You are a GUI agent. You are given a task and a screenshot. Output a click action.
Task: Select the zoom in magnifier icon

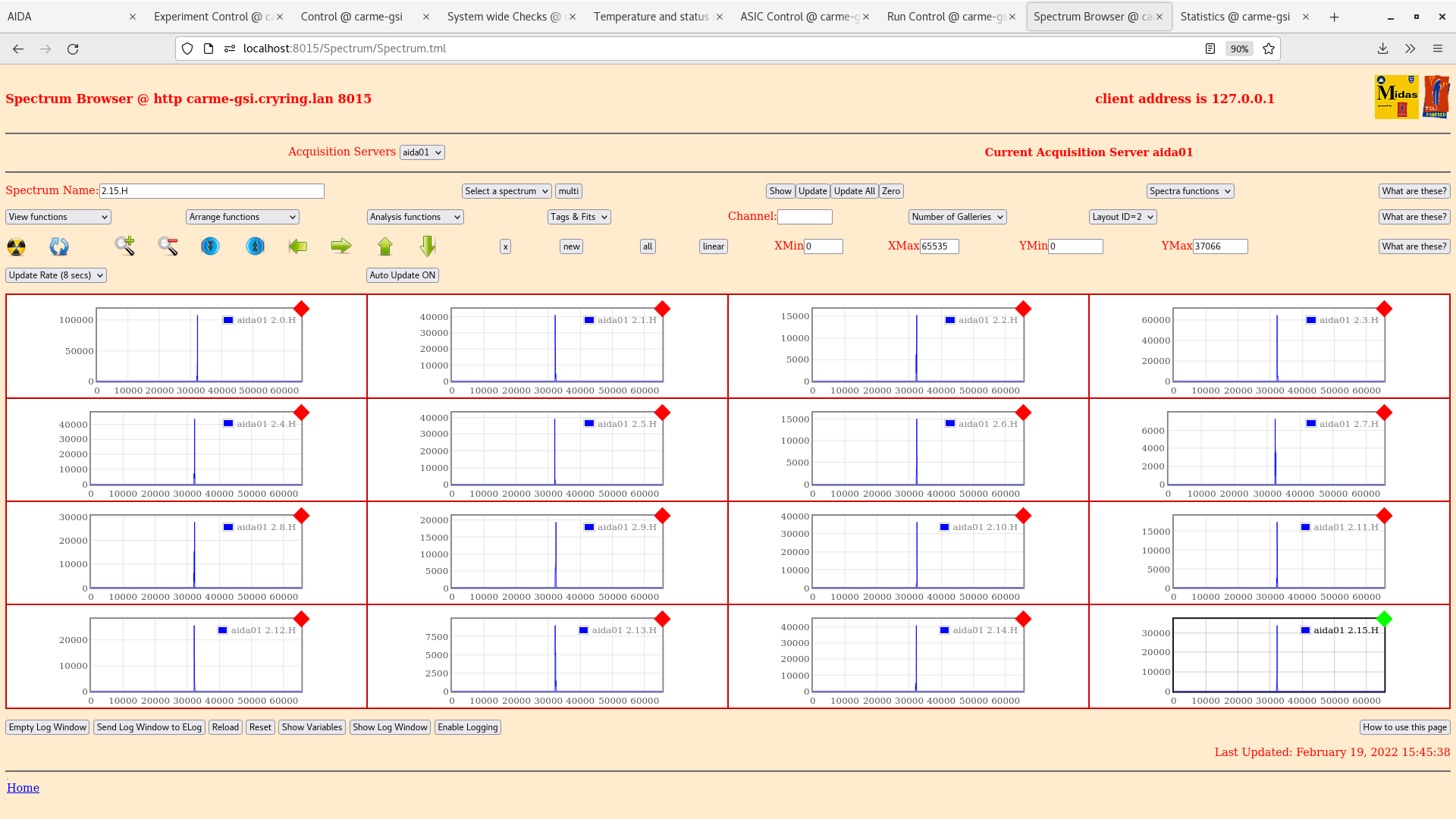pos(124,246)
